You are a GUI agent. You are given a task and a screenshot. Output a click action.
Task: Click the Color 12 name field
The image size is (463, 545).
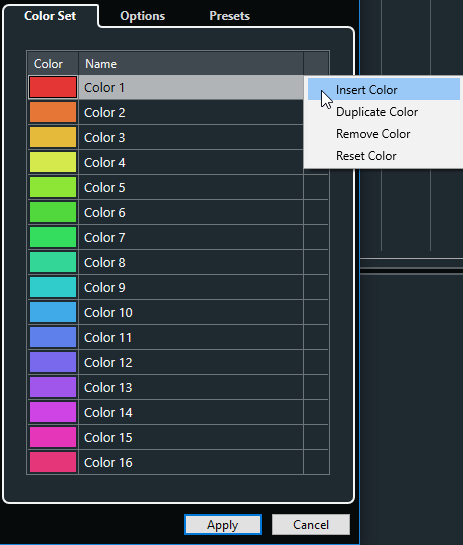191,363
